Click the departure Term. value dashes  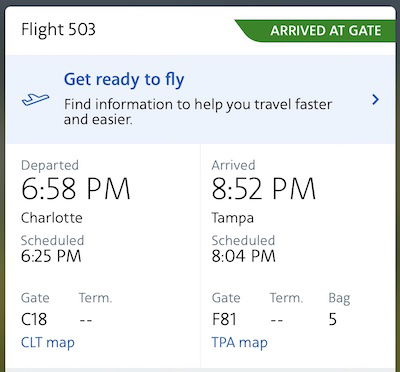pyautogui.click(x=86, y=320)
